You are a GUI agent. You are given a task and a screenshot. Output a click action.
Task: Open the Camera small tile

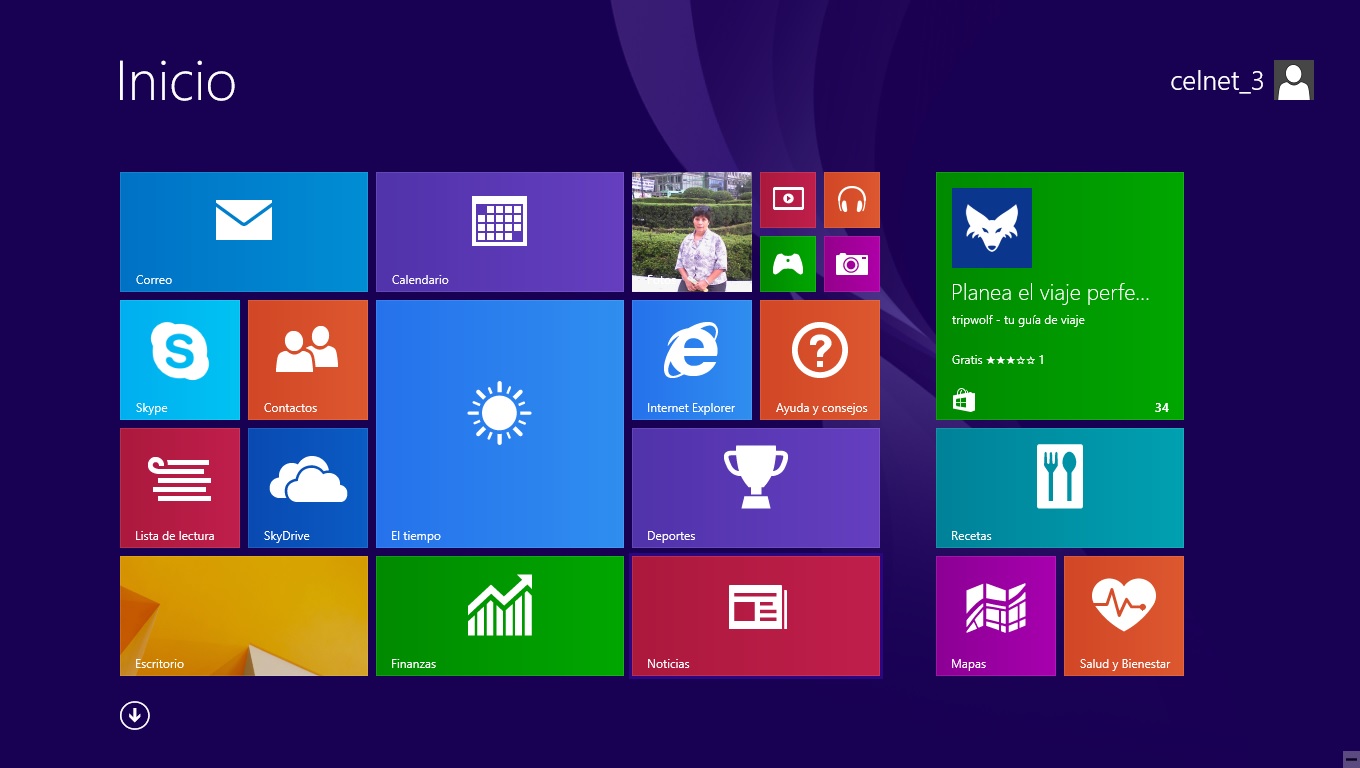pyautogui.click(x=852, y=264)
